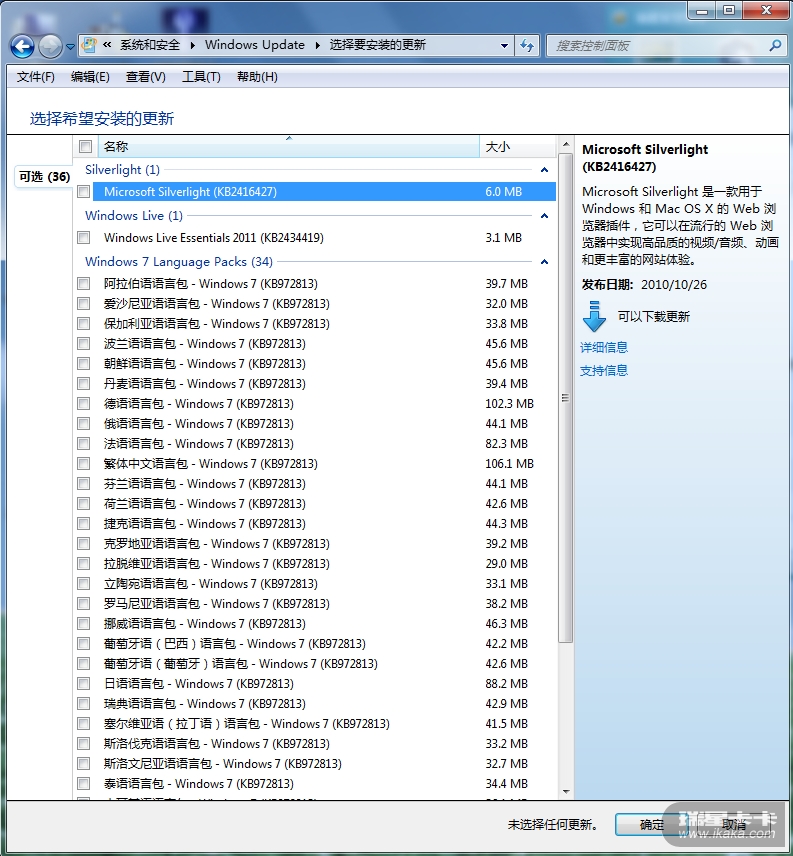Open the recent pages dropdown arrow
793x856 pixels.
[70, 47]
